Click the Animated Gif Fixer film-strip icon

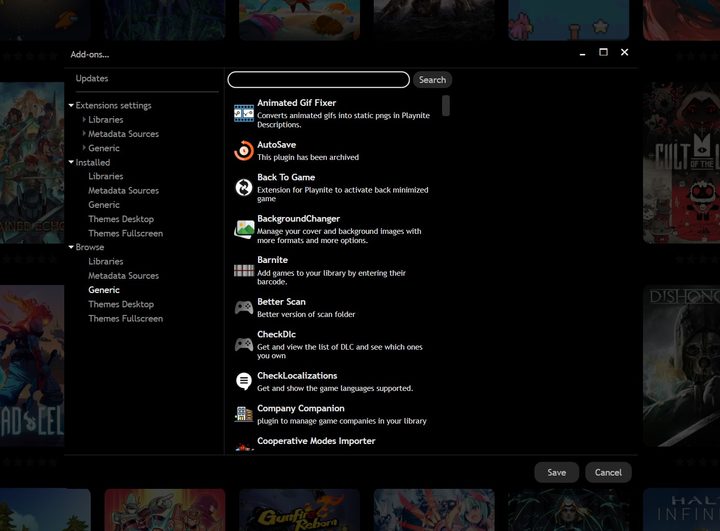point(243,113)
